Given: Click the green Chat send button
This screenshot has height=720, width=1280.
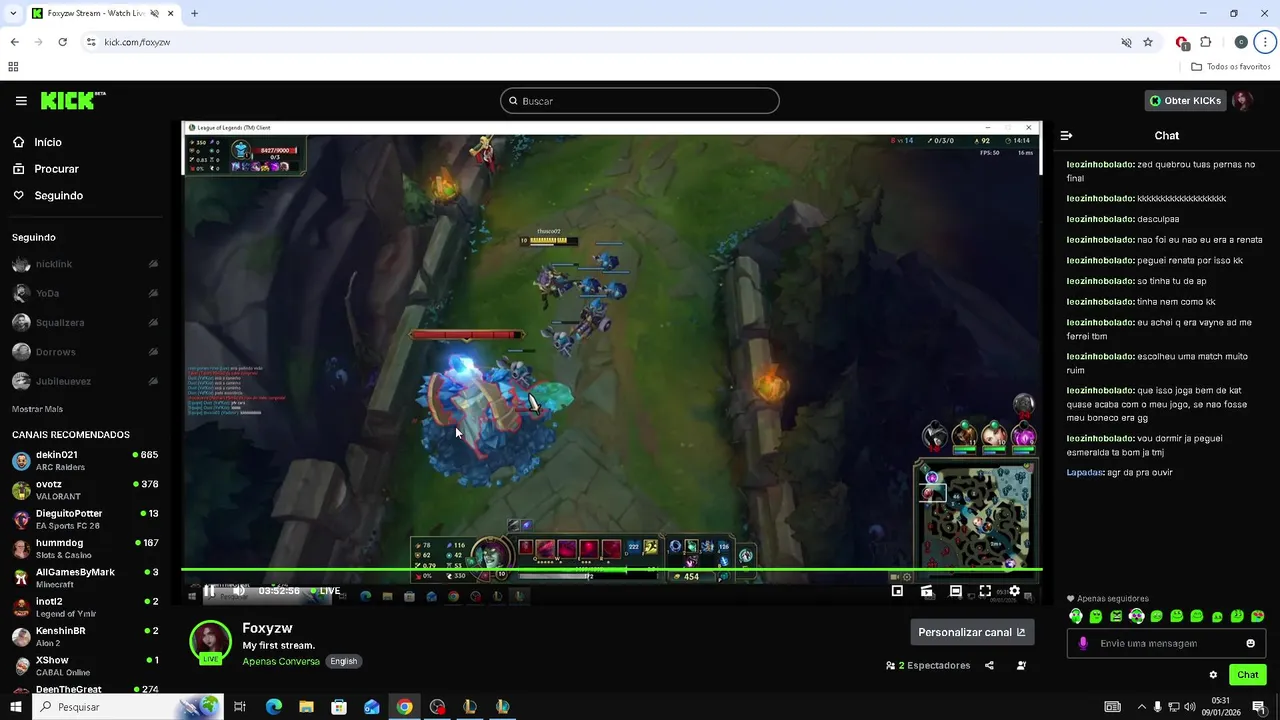Looking at the screenshot, I should [x=1247, y=675].
